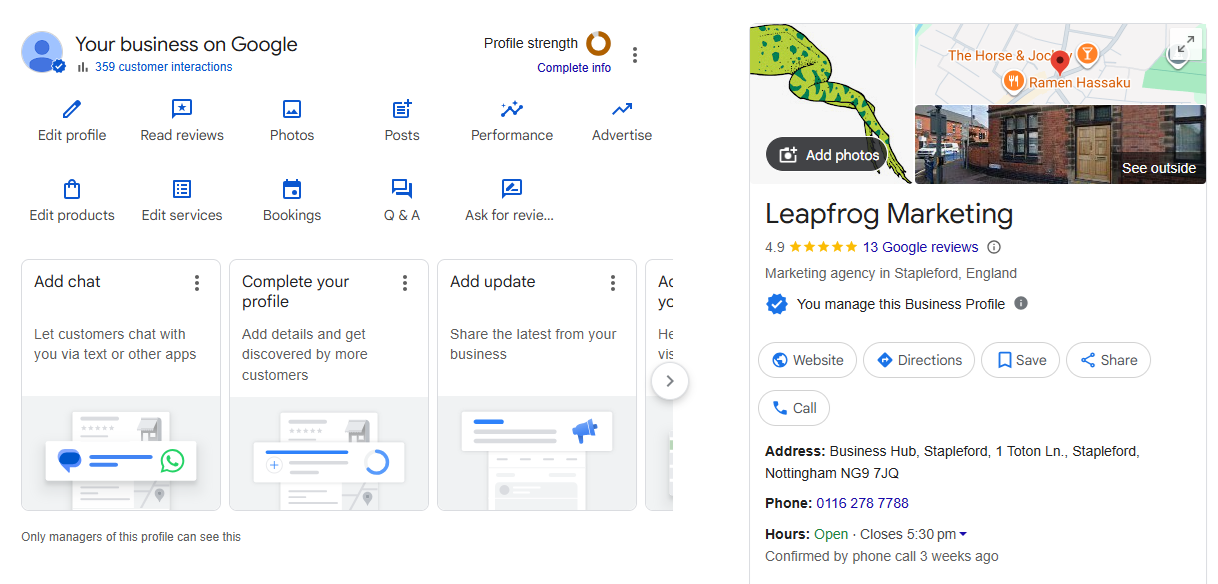Click the reviews info icon

pyautogui.click(x=994, y=247)
